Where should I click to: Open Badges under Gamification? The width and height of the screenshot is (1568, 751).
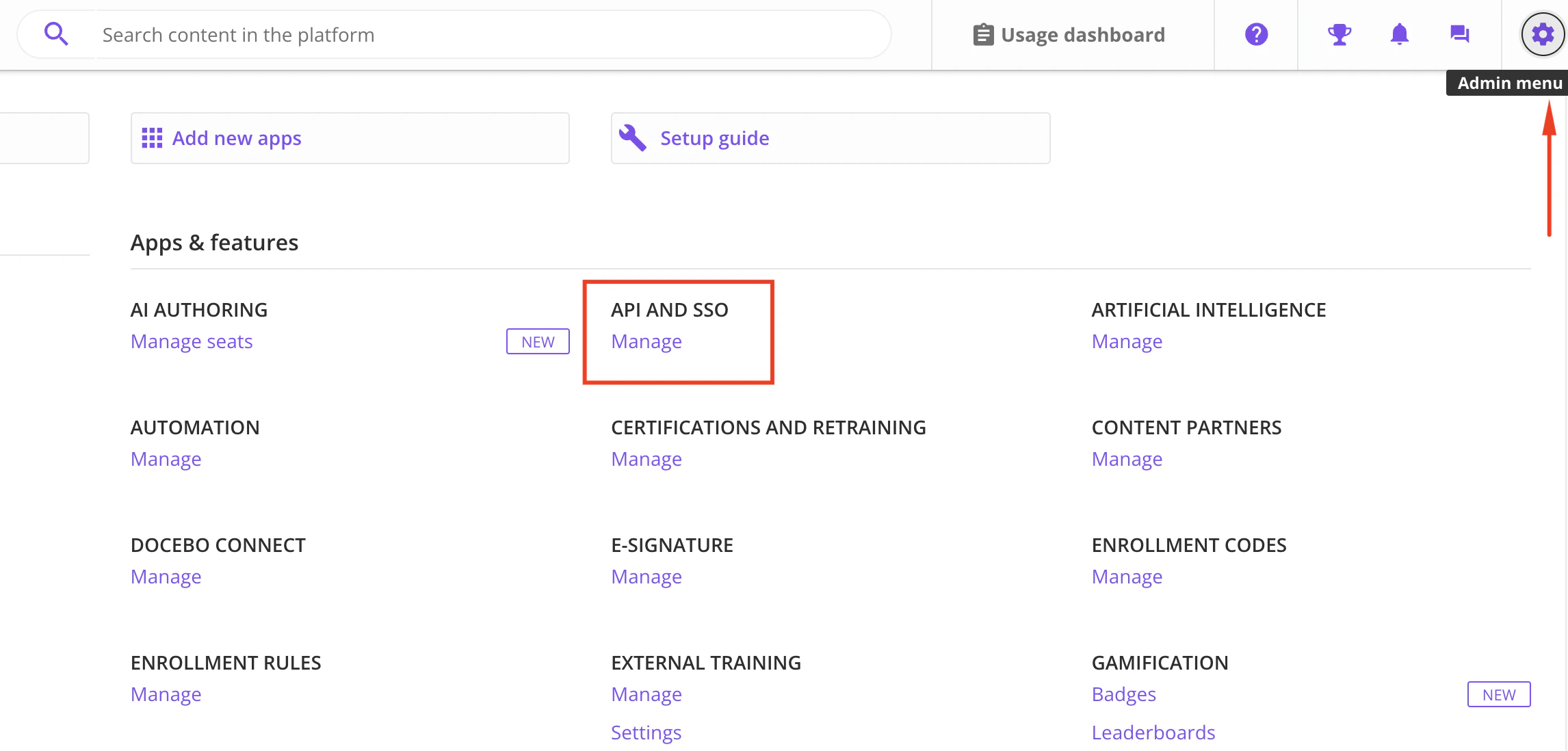click(1123, 694)
